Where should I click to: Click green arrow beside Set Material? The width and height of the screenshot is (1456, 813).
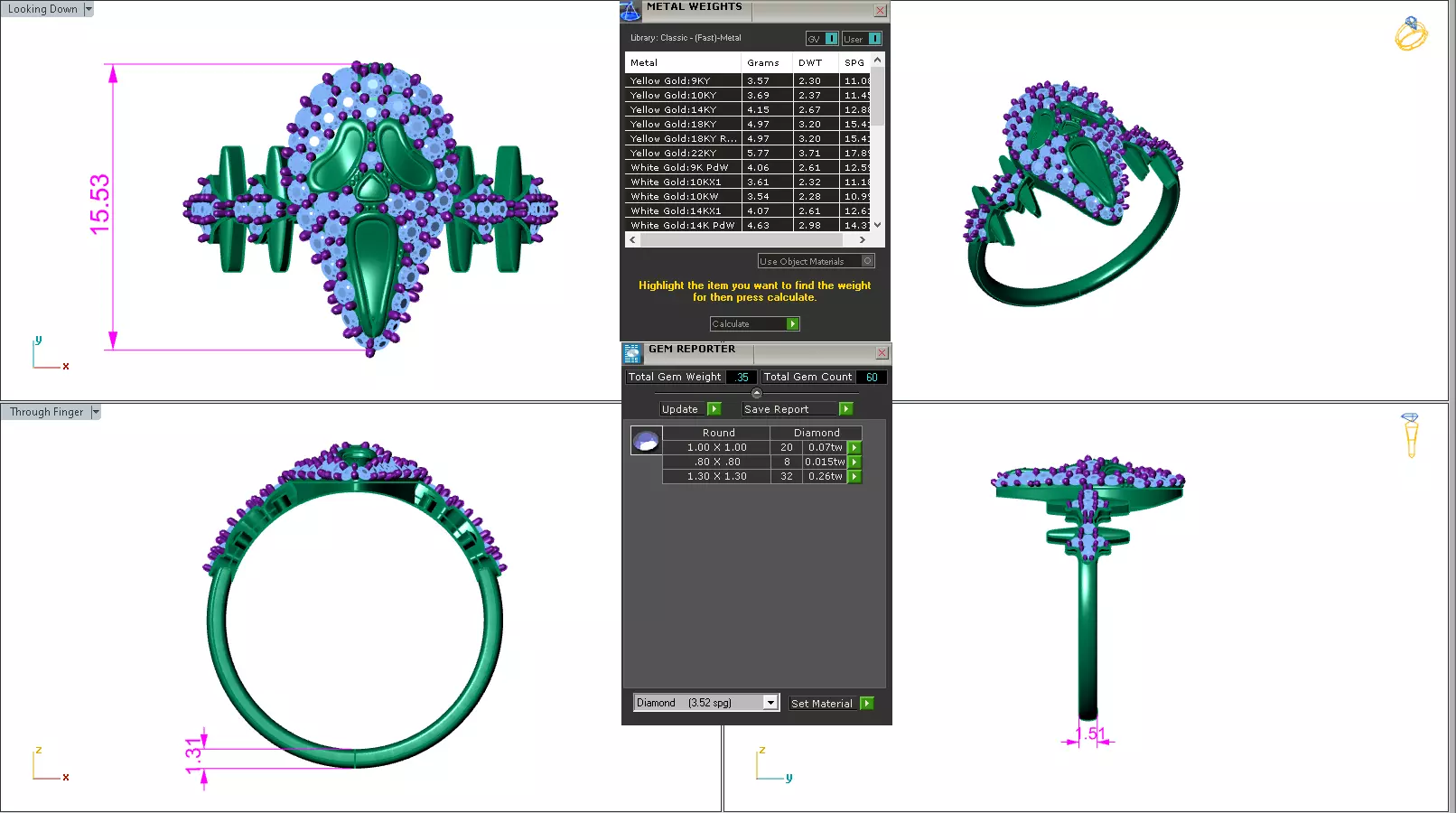click(867, 704)
